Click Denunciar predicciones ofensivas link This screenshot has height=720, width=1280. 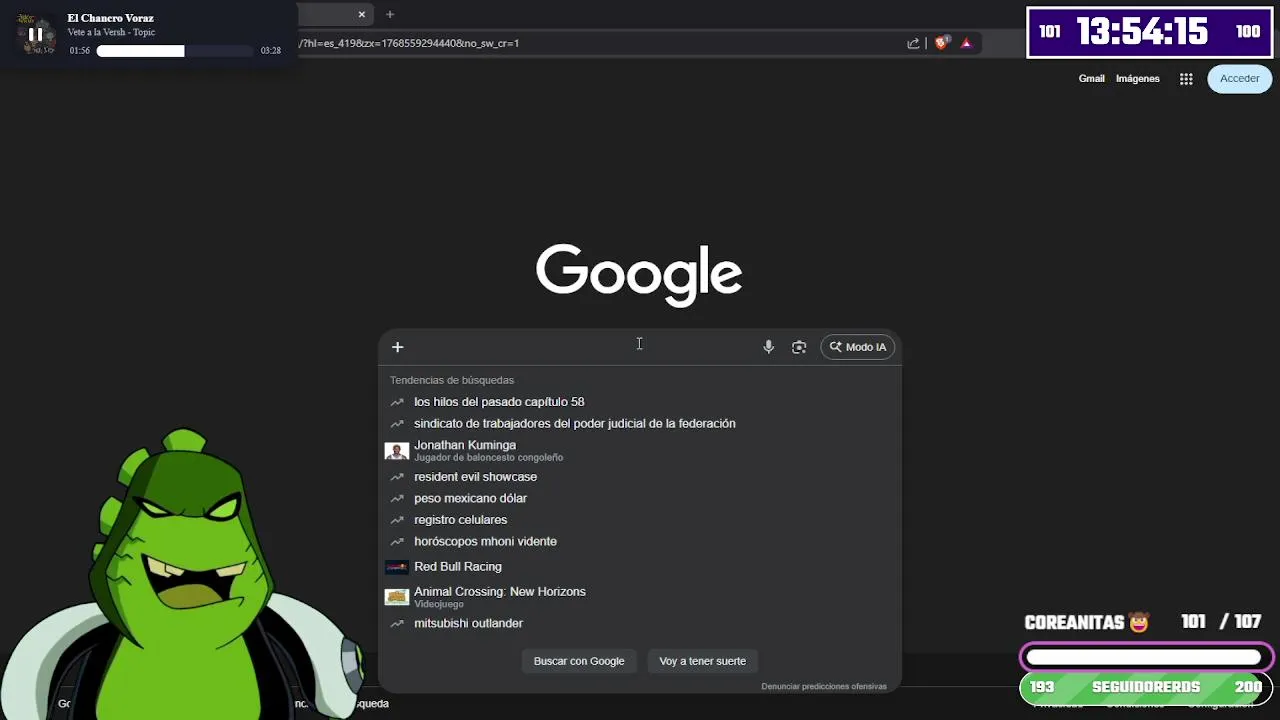tap(824, 686)
